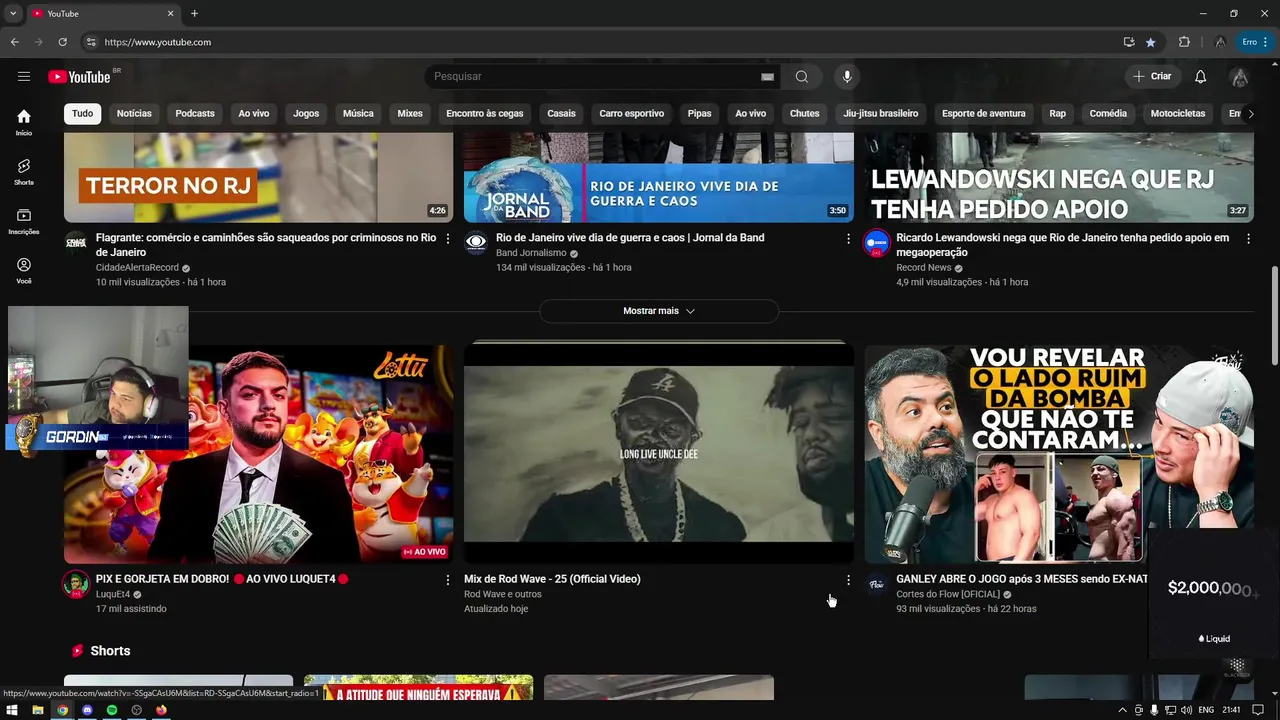1280x720 pixels.
Task: Open the TERROR NO RJ video thumbnail
Action: [258, 177]
